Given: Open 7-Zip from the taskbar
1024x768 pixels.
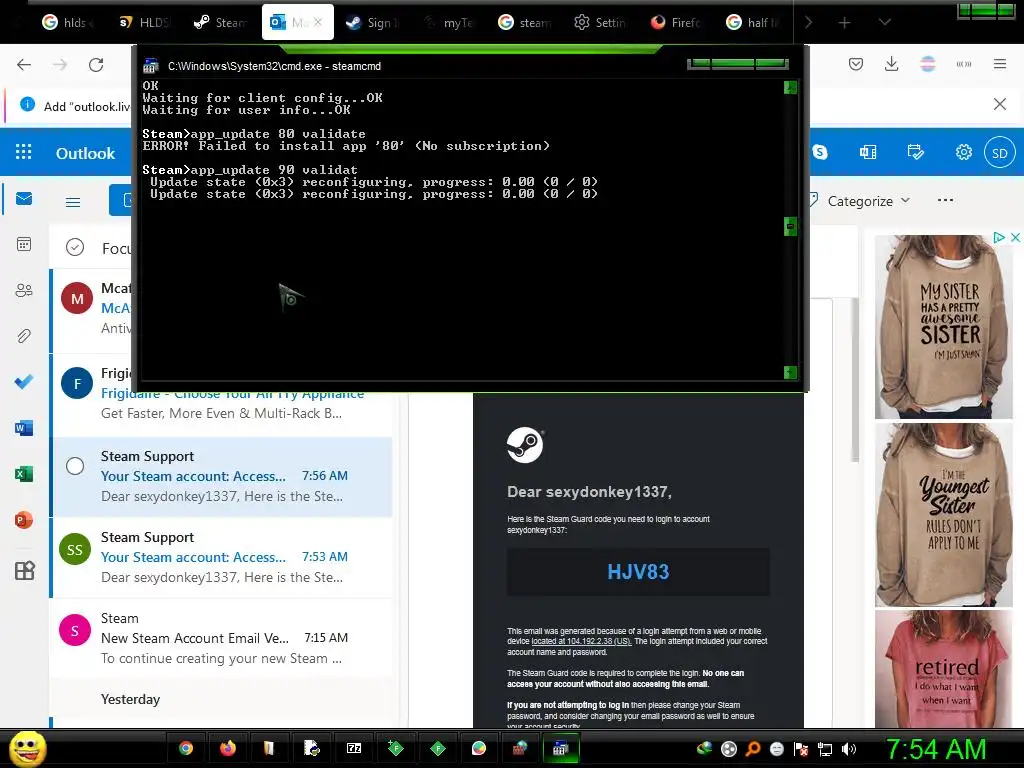Looking at the screenshot, I should [354, 748].
